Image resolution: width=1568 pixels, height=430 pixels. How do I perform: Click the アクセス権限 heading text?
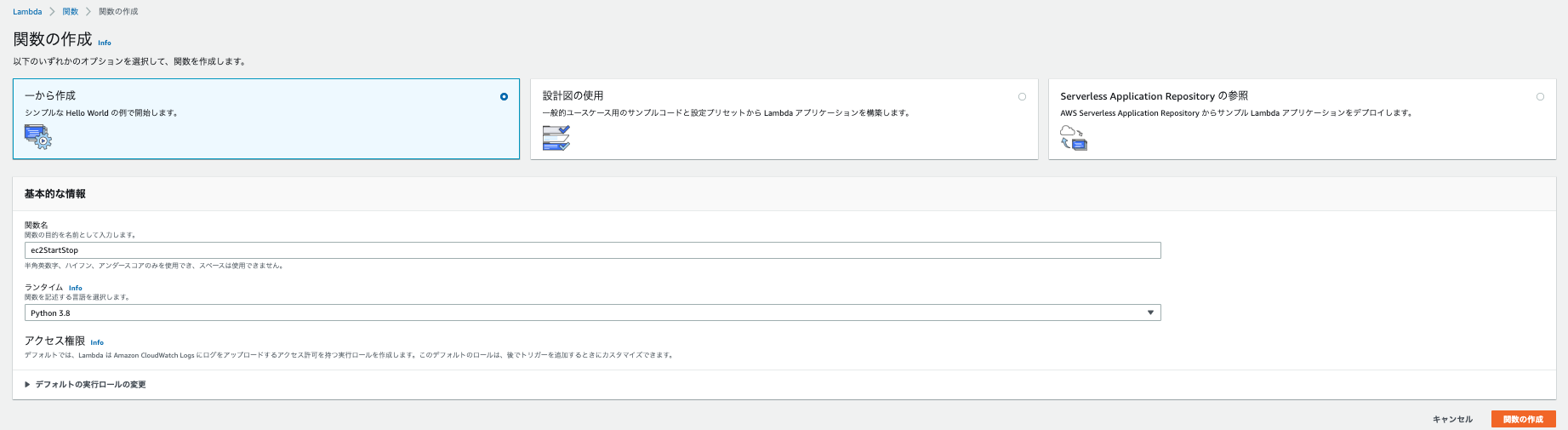[55, 341]
